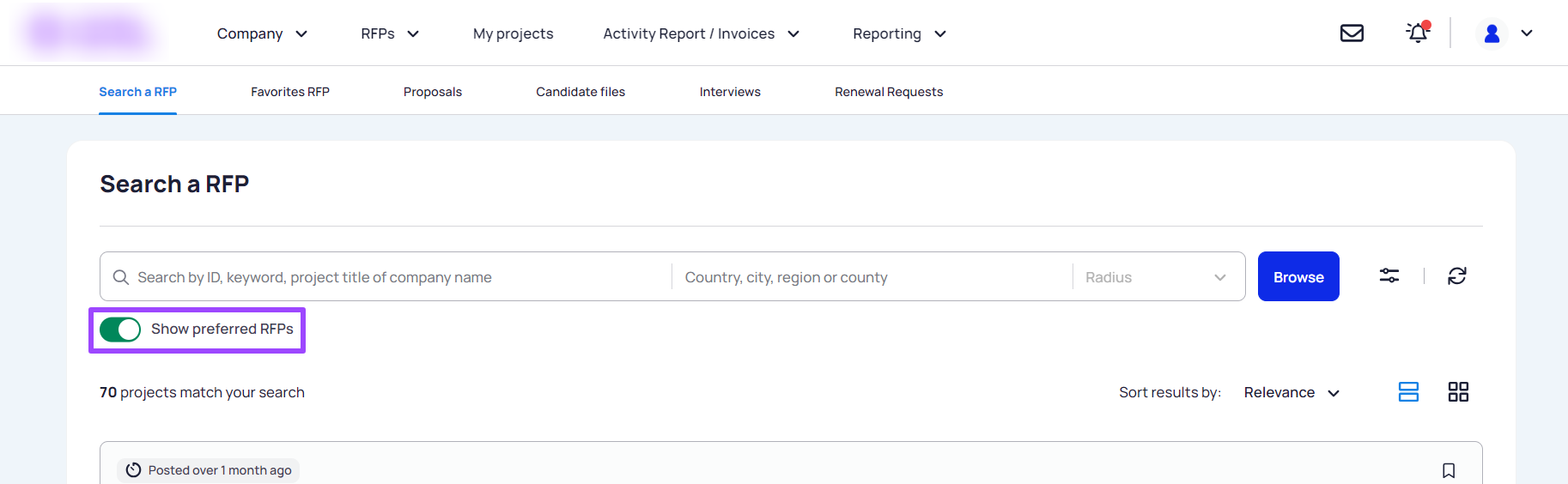Click the blue Browse button

[1298, 276]
